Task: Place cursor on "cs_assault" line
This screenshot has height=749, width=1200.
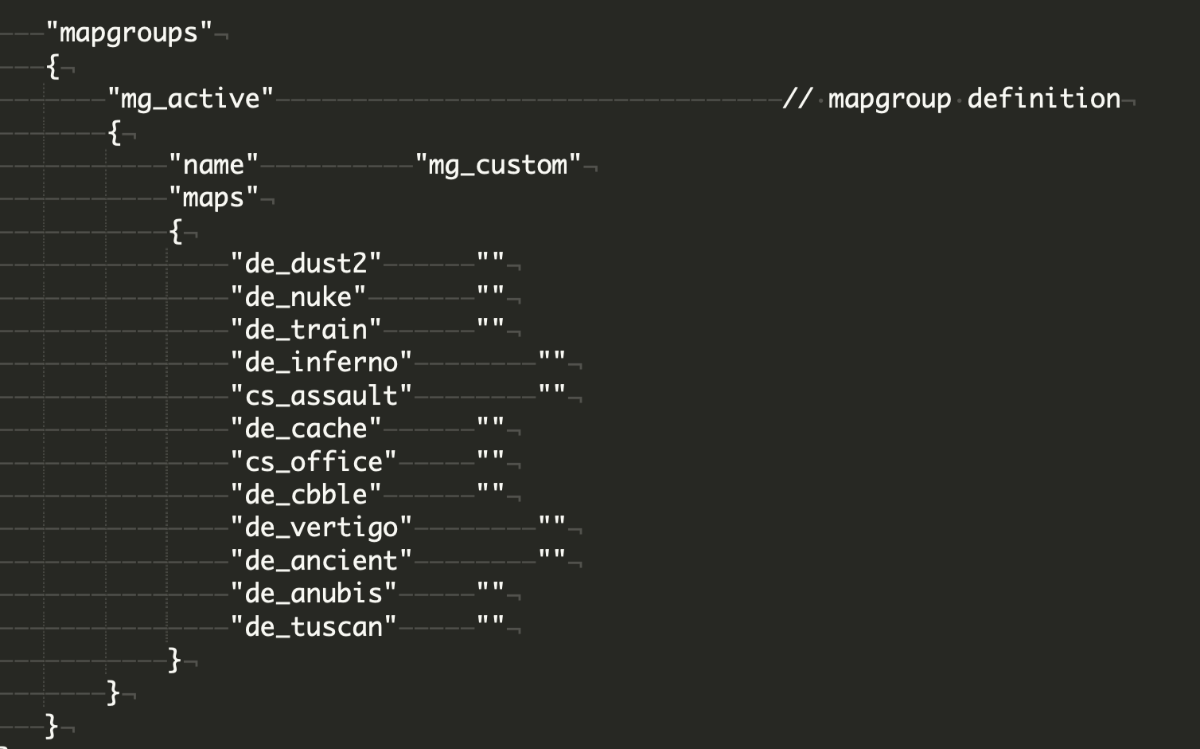Action: pos(321,395)
